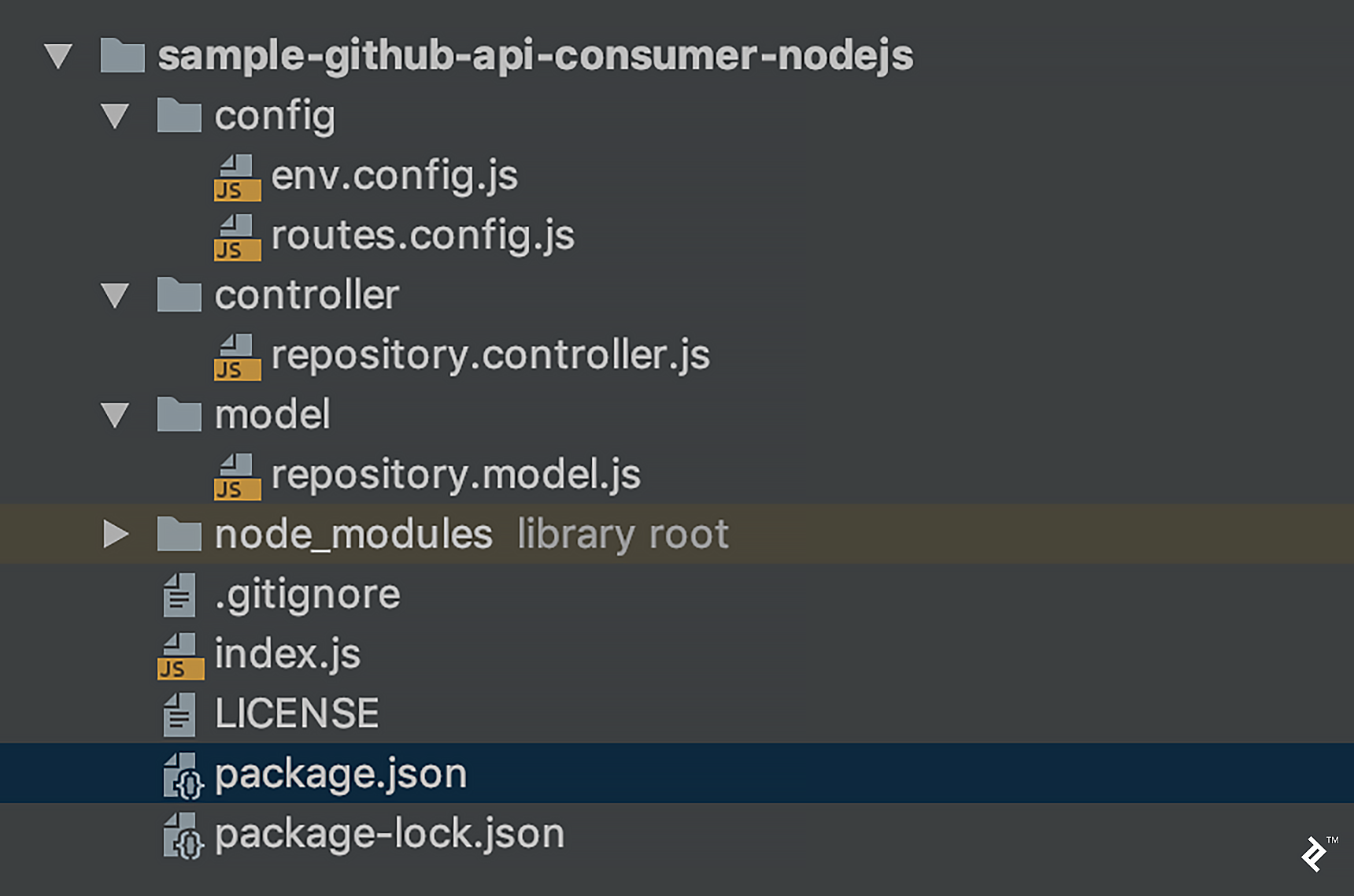Screen dimensions: 1354x896
Task: Select the index.js file
Action: point(286,653)
